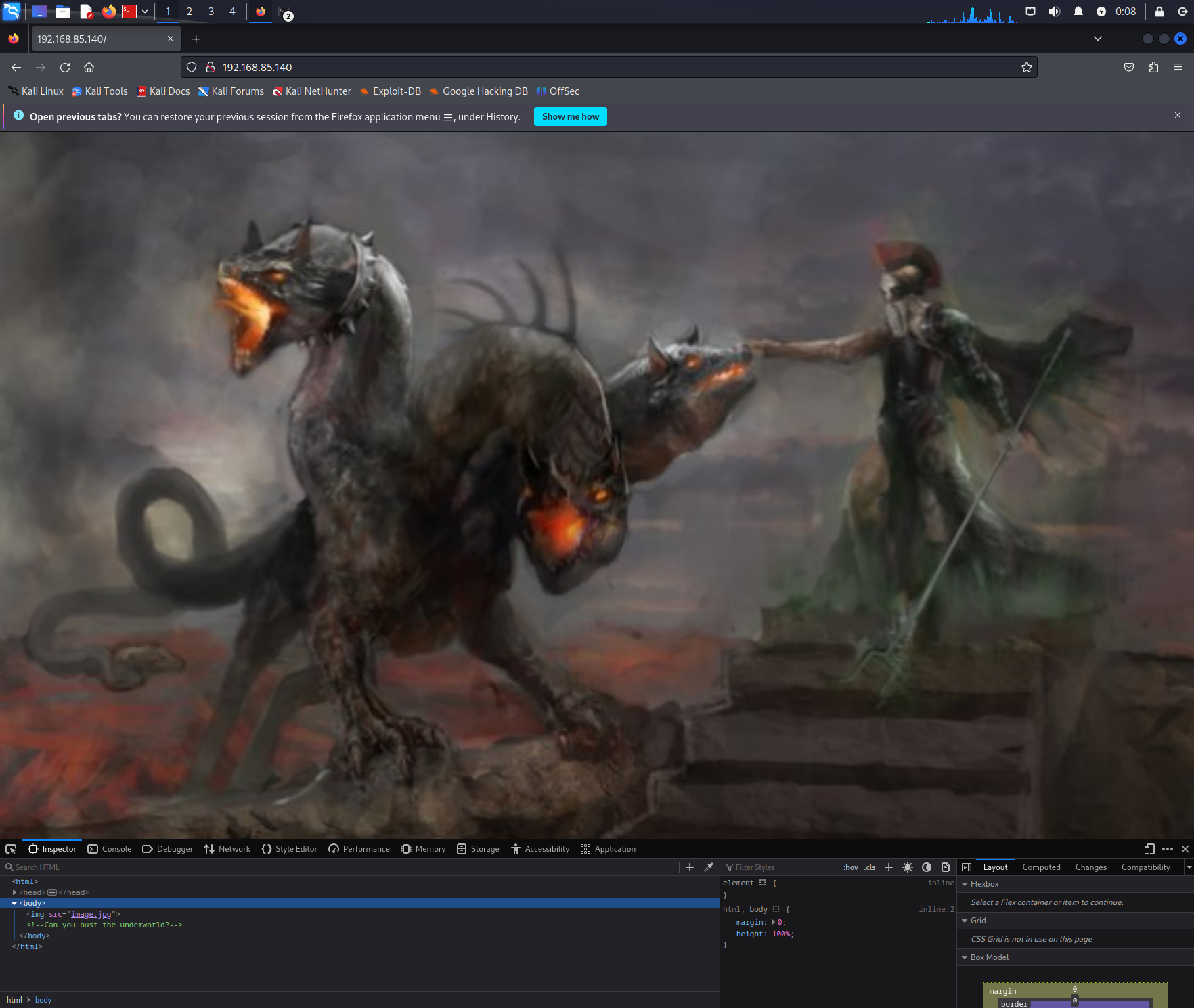
Task: Toggle print media simulation for page
Action: tap(946, 867)
